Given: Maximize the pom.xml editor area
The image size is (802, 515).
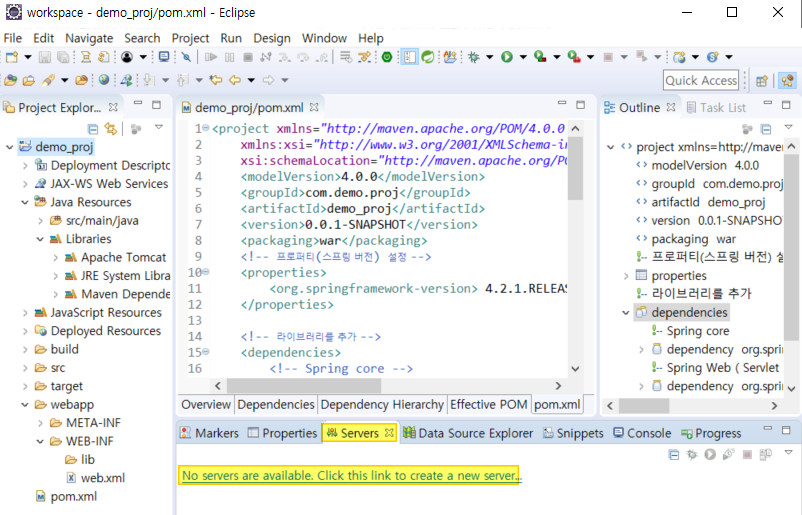Looking at the screenshot, I should tap(581, 105).
